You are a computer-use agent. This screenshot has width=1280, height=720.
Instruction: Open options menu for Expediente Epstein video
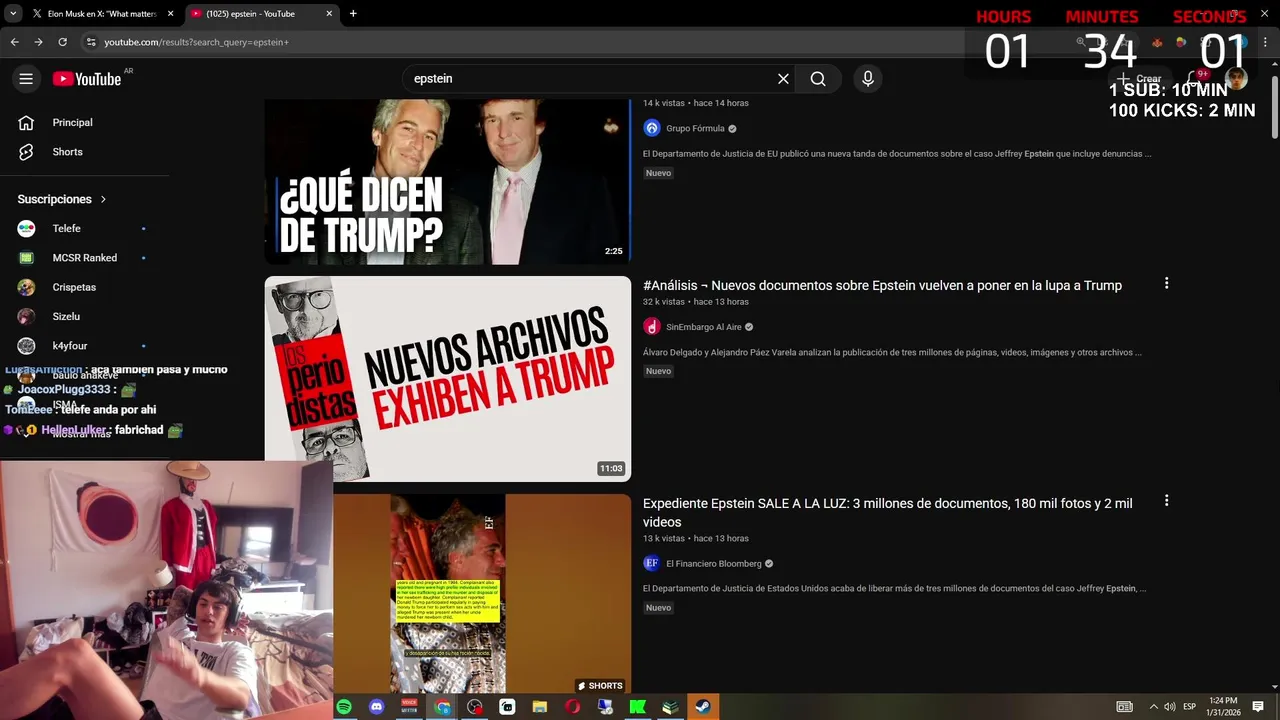click(x=1166, y=501)
